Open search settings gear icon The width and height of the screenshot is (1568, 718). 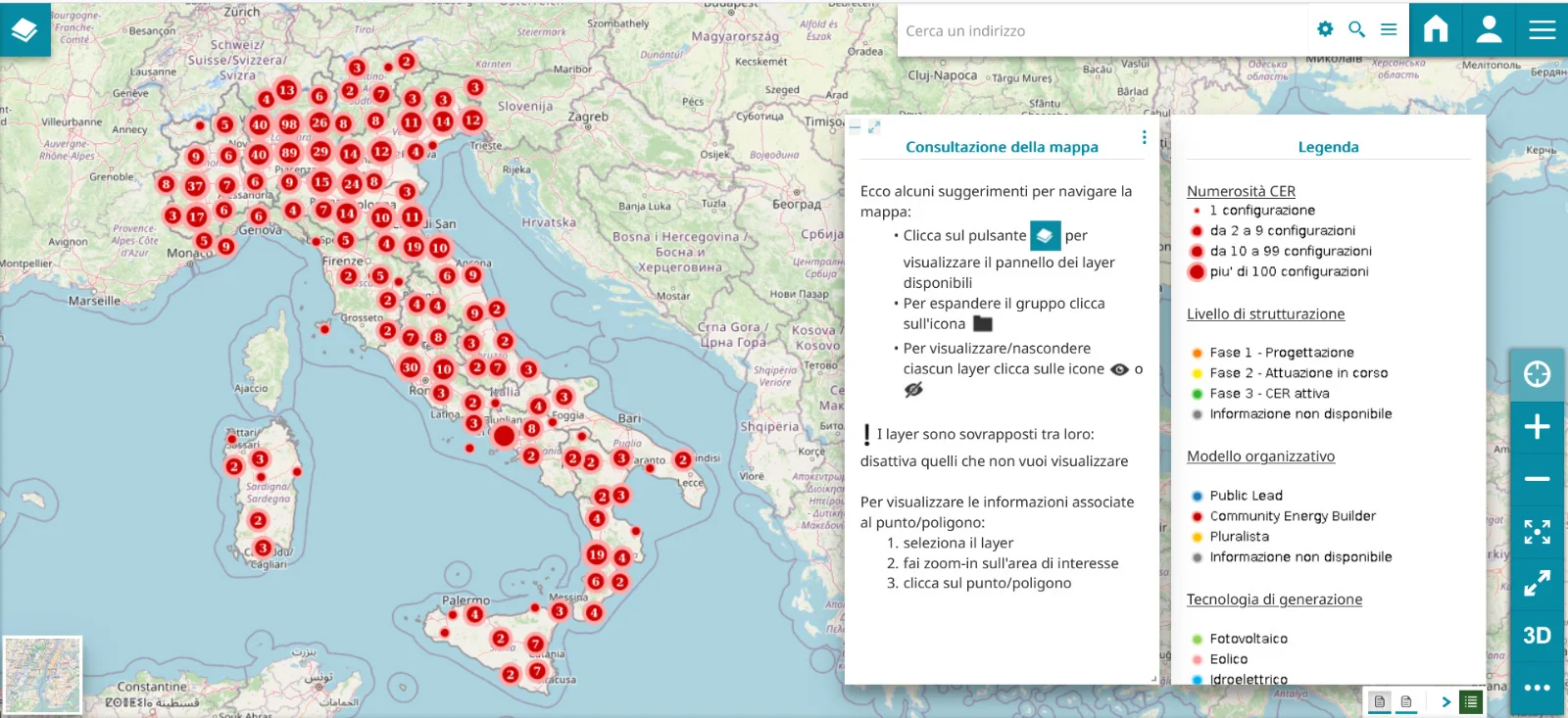[x=1325, y=29]
